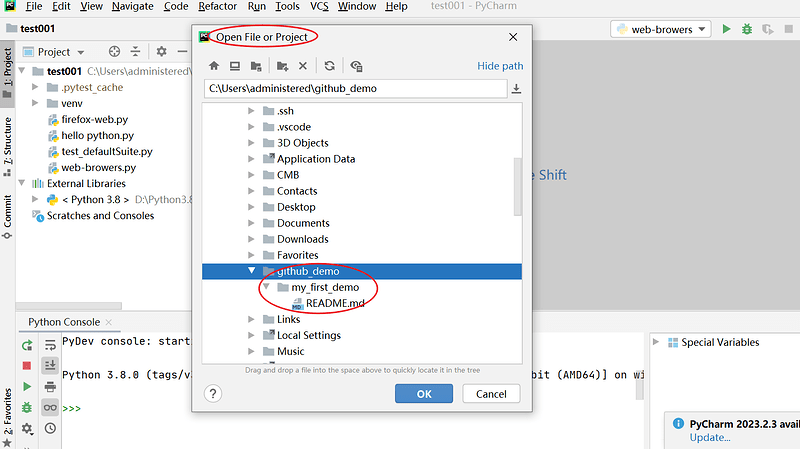The image size is (800, 449).
Task: Click the path input field
Action: pyautogui.click(x=356, y=89)
